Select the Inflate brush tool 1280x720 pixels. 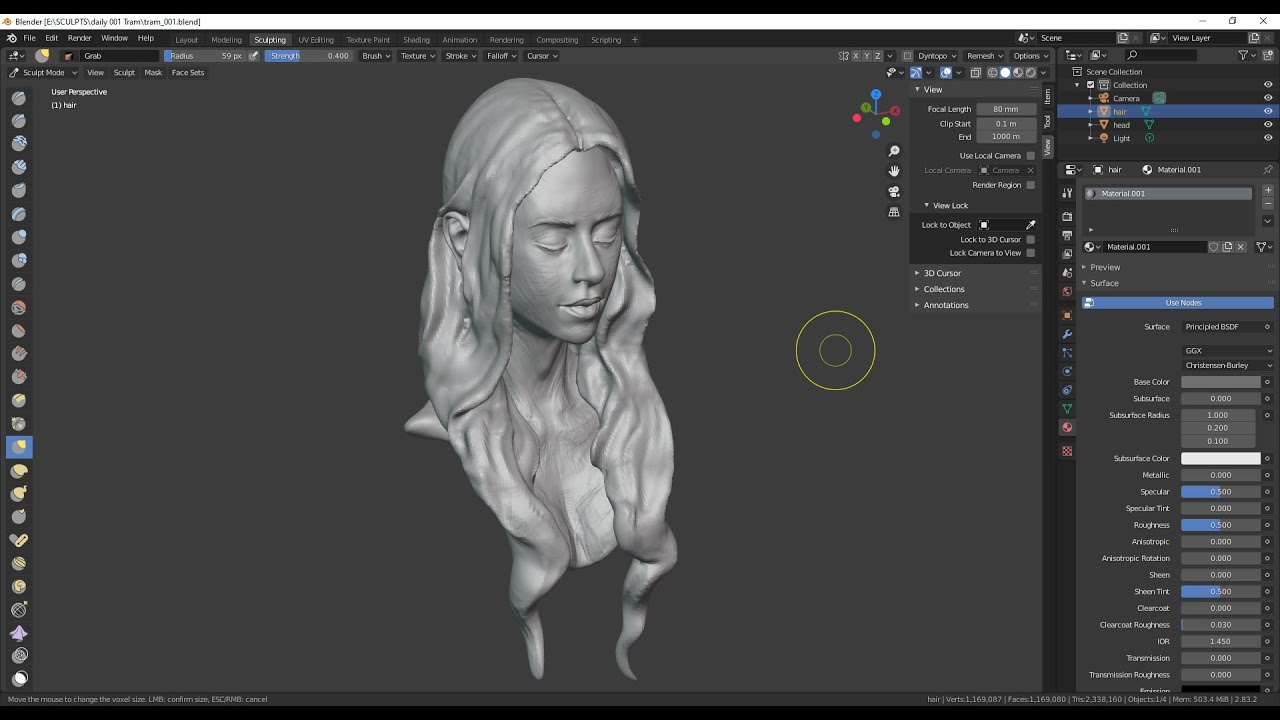click(x=19, y=237)
